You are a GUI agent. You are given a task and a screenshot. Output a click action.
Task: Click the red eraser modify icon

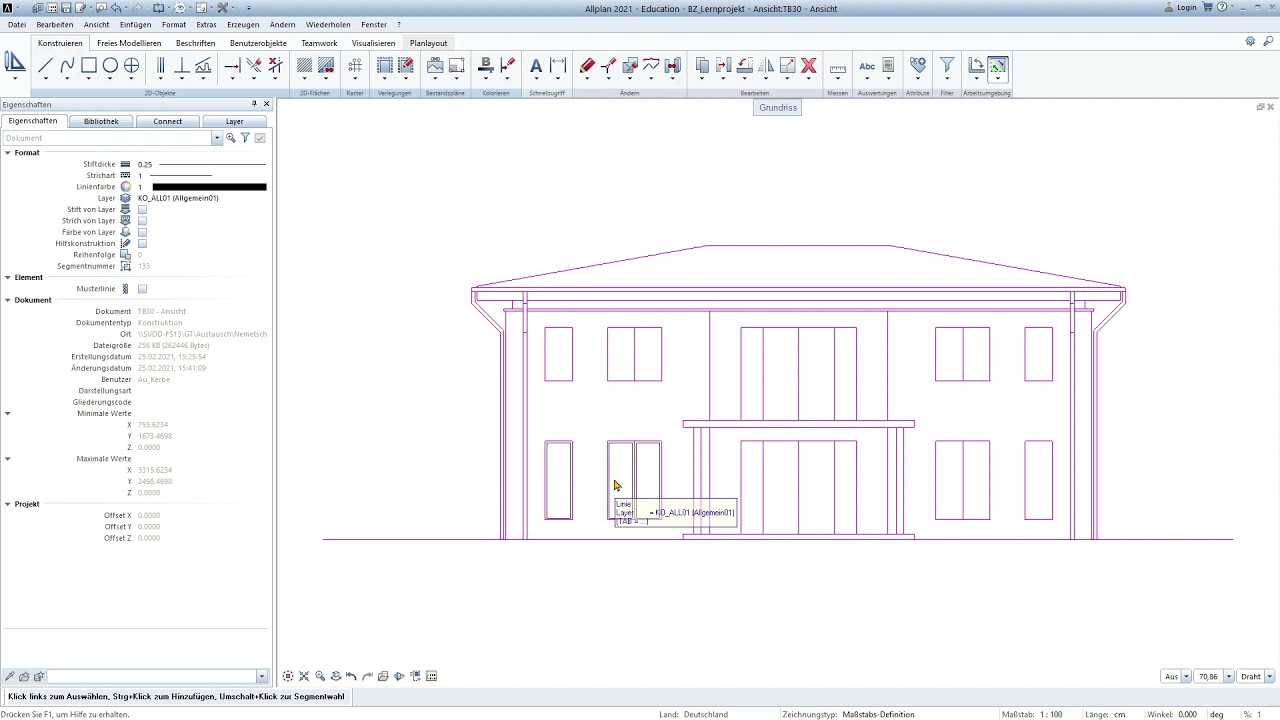coord(587,66)
